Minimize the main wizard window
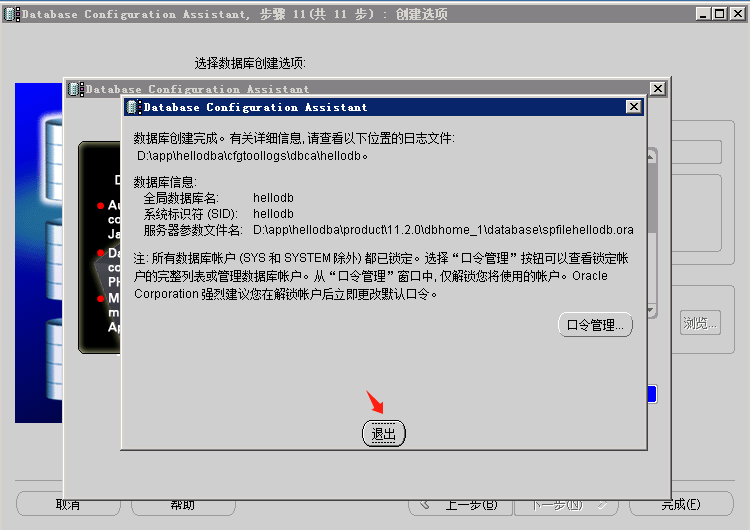The height and width of the screenshot is (530, 750). point(702,14)
